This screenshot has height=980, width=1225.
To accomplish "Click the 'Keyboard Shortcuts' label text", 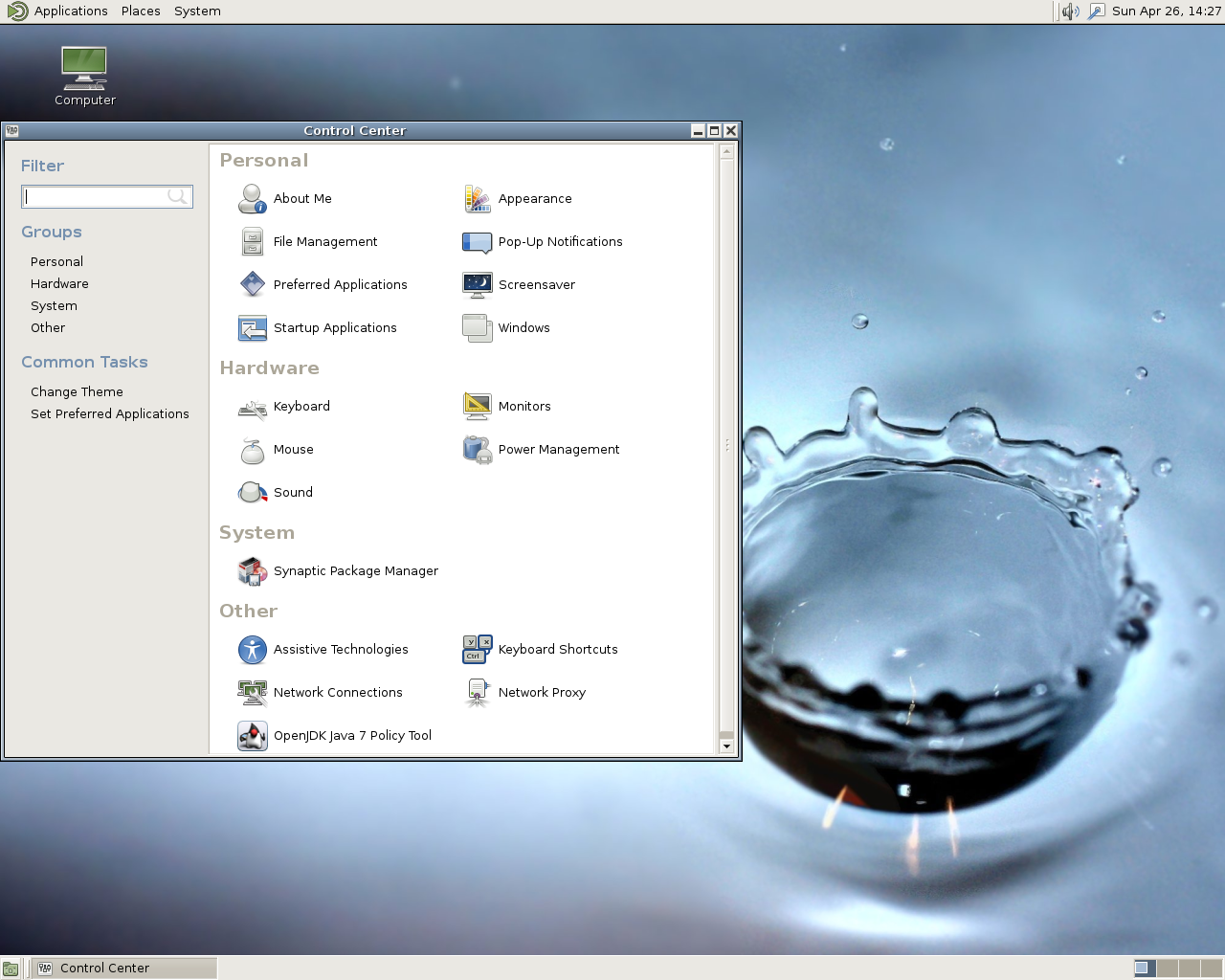I will click(x=558, y=649).
